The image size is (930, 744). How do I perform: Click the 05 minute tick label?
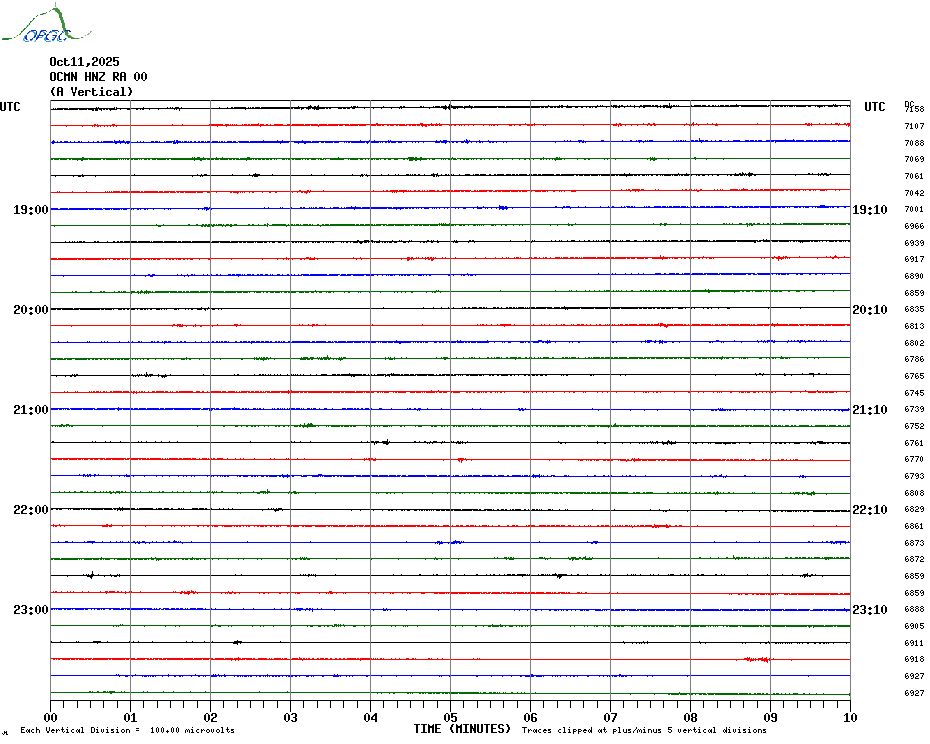pos(450,717)
